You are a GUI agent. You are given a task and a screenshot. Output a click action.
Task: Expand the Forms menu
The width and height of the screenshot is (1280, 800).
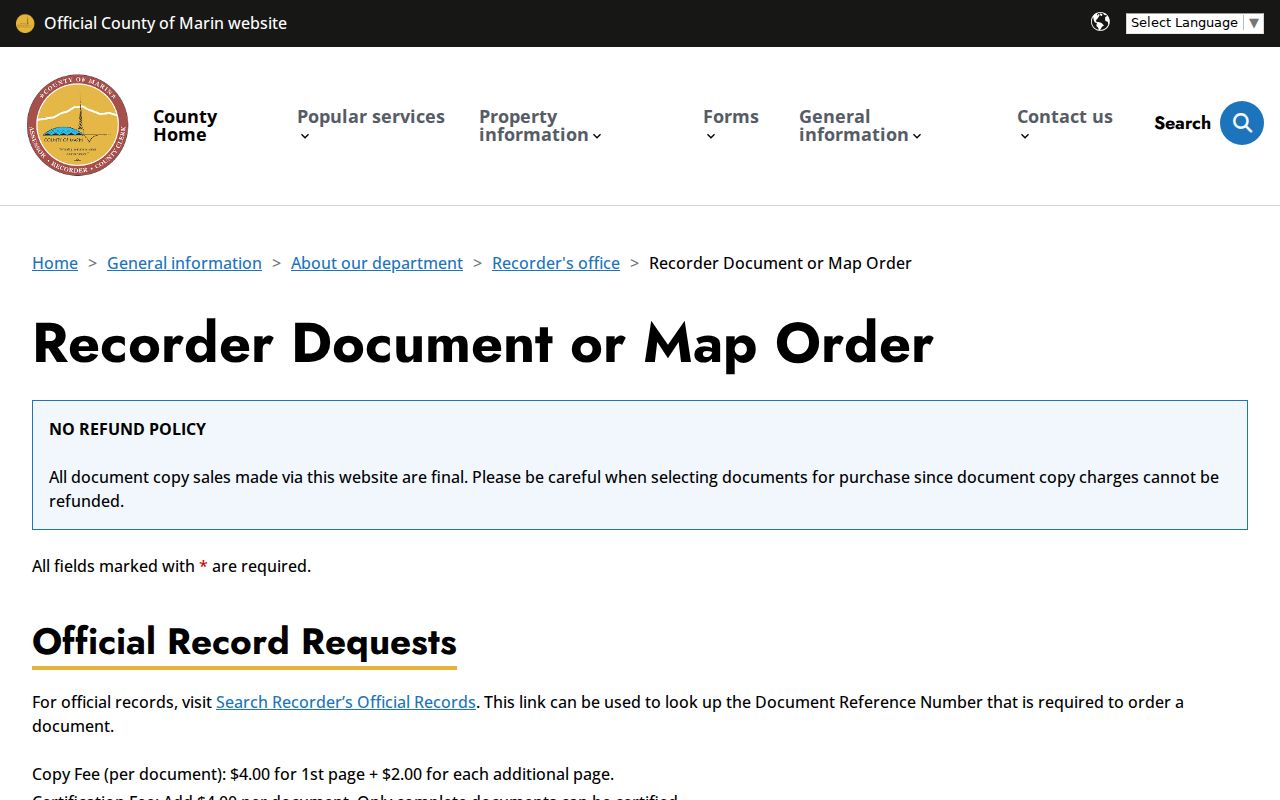pos(731,125)
